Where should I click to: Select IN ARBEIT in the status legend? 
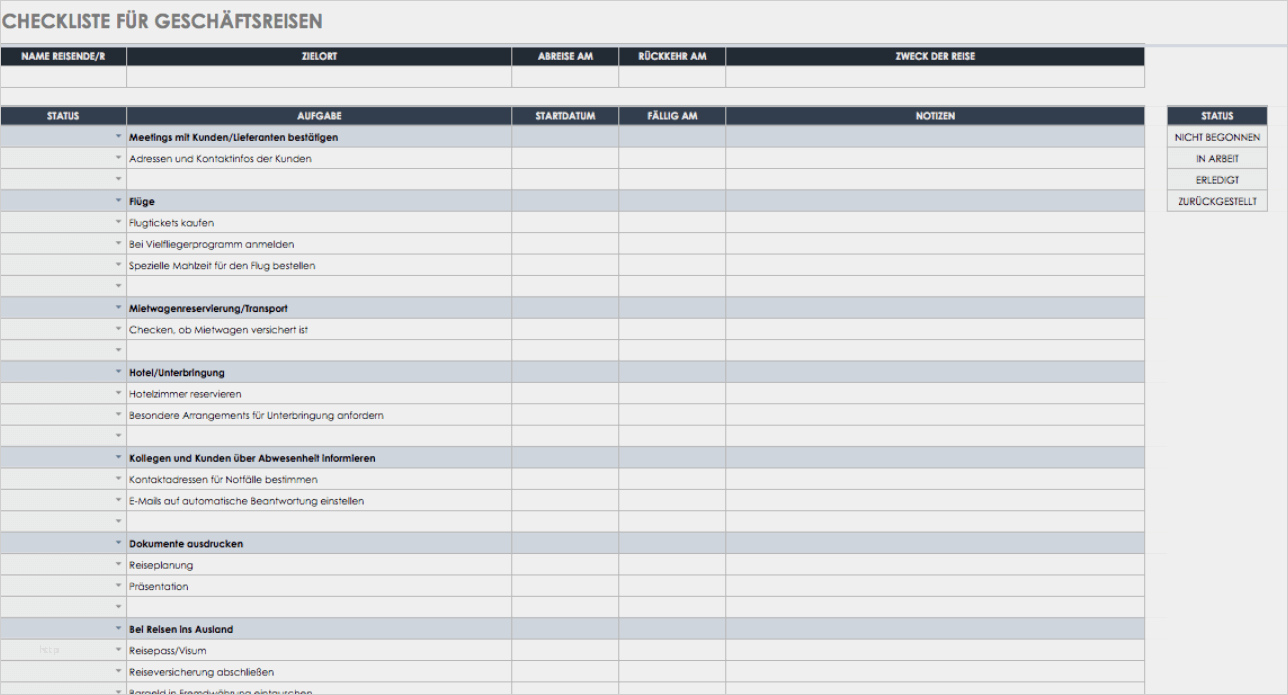(x=1217, y=159)
